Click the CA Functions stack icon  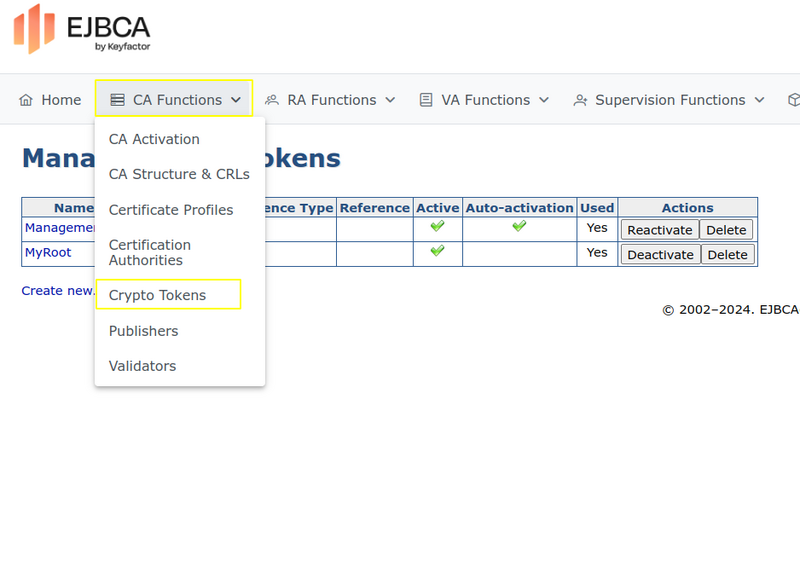click(x=118, y=100)
